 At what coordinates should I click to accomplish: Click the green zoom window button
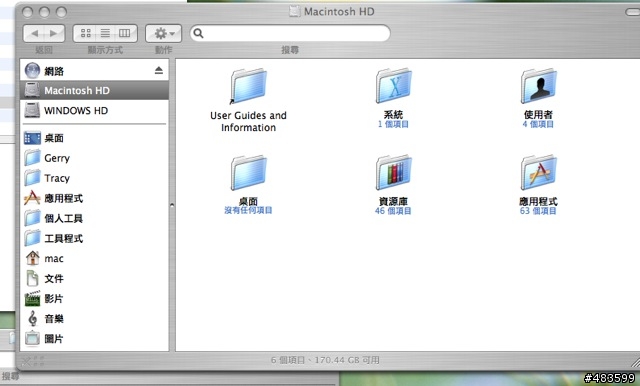(x=61, y=12)
